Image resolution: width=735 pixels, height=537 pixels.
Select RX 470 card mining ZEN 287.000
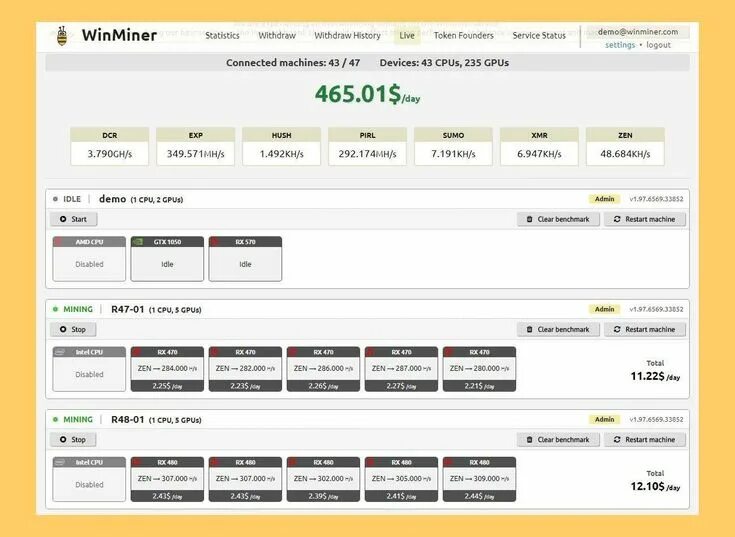[x=401, y=369]
